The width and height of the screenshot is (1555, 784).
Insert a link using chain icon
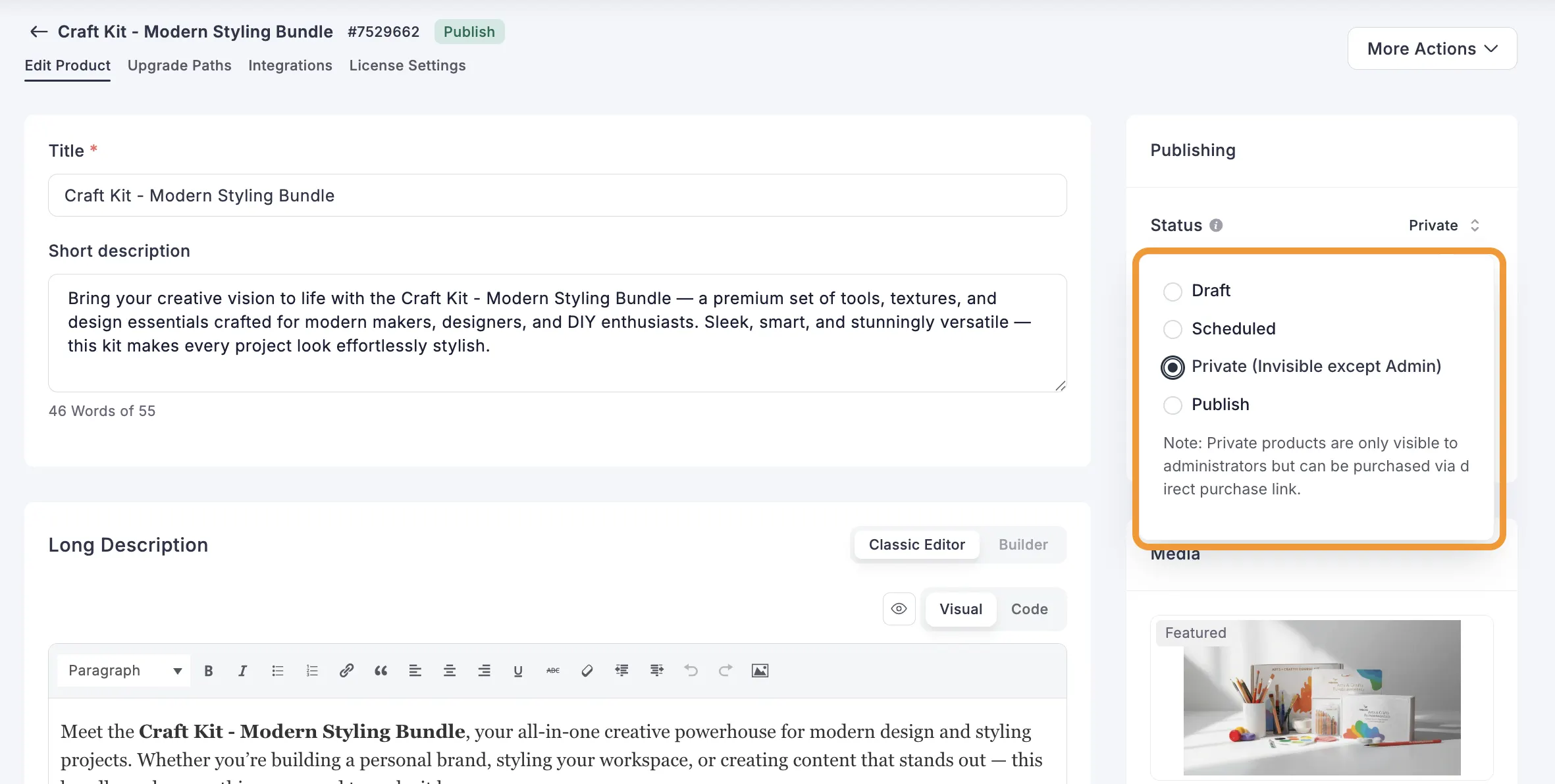click(346, 671)
